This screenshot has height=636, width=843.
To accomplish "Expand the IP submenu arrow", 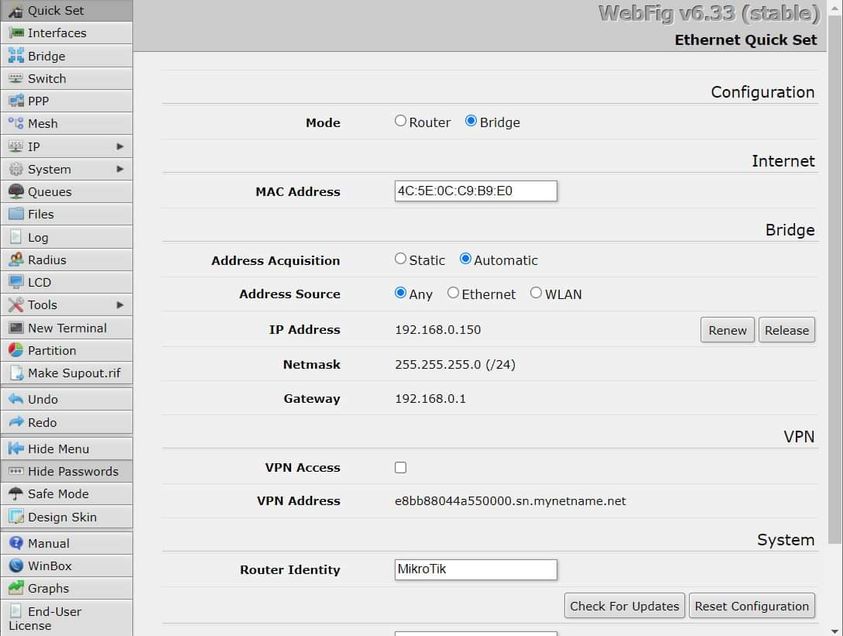I will coord(120,147).
